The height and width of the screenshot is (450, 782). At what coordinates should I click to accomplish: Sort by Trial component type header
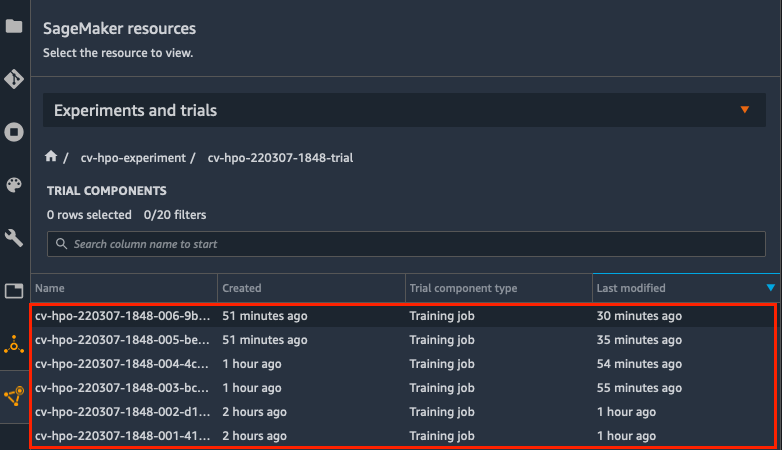tap(499, 288)
